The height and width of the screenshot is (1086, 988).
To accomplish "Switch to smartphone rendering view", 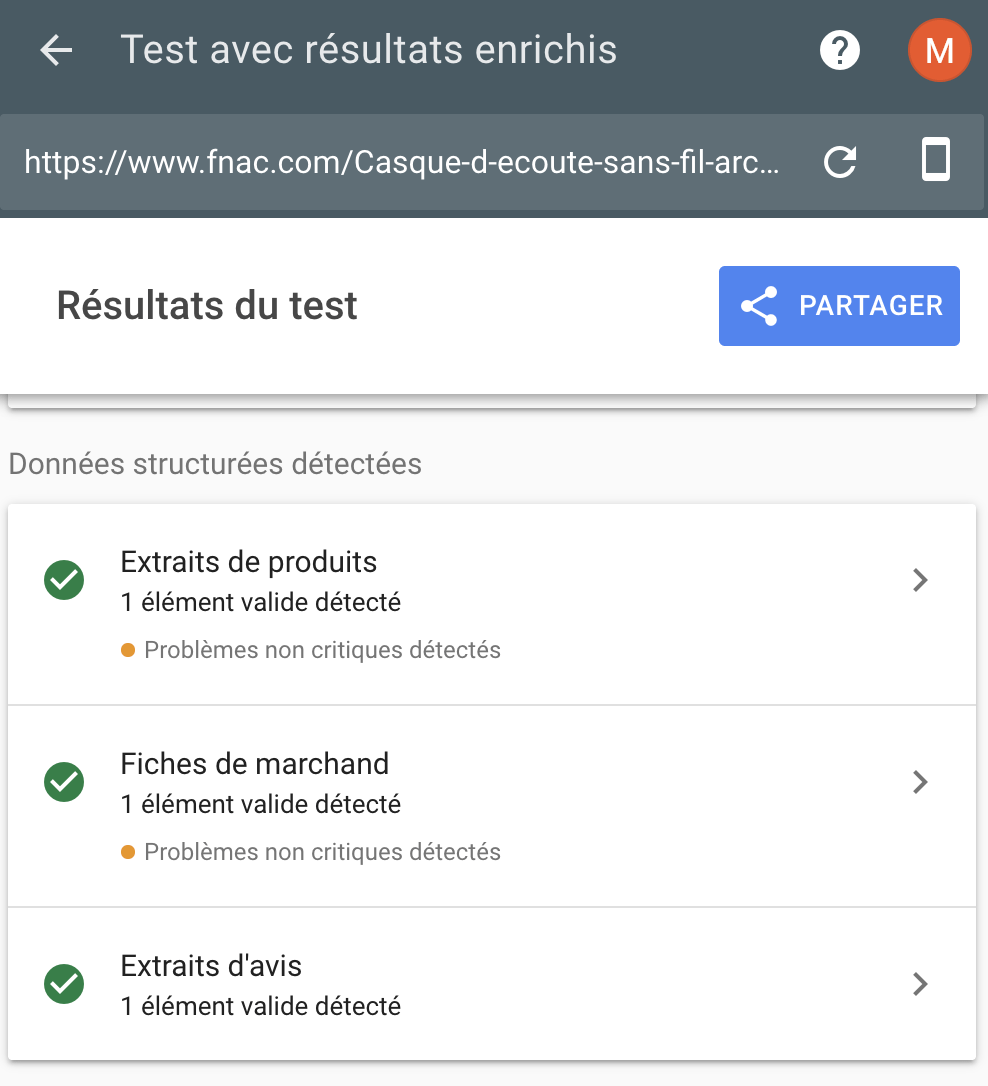I will [935, 161].
